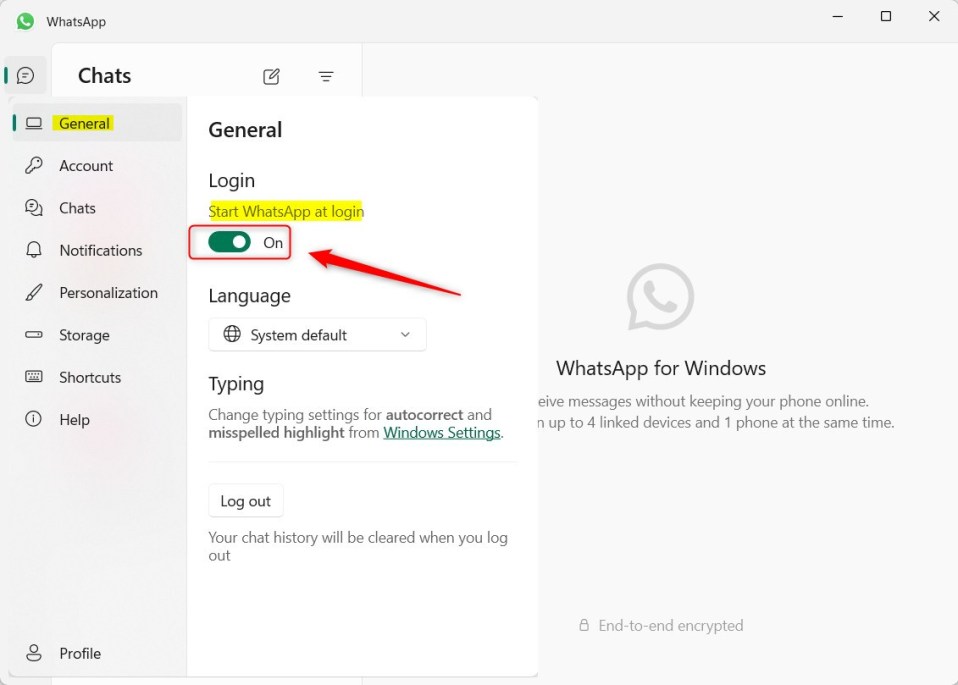
Task: Turn off Start WhatsApp at login toggle
Action: click(230, 242)
